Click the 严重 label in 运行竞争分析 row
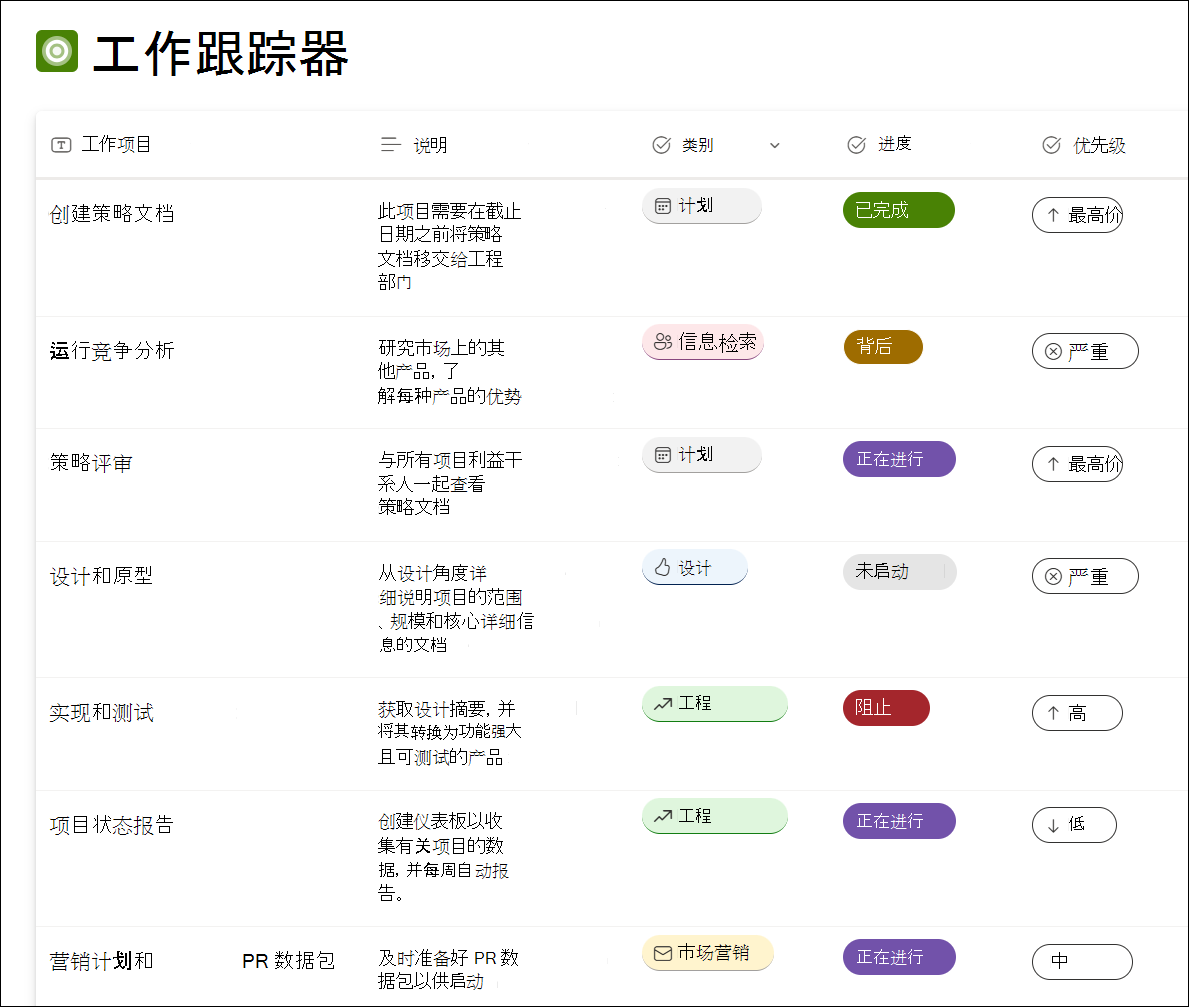The height and width of the screenshot is (1007, 1189). (x=1088, y=352)
